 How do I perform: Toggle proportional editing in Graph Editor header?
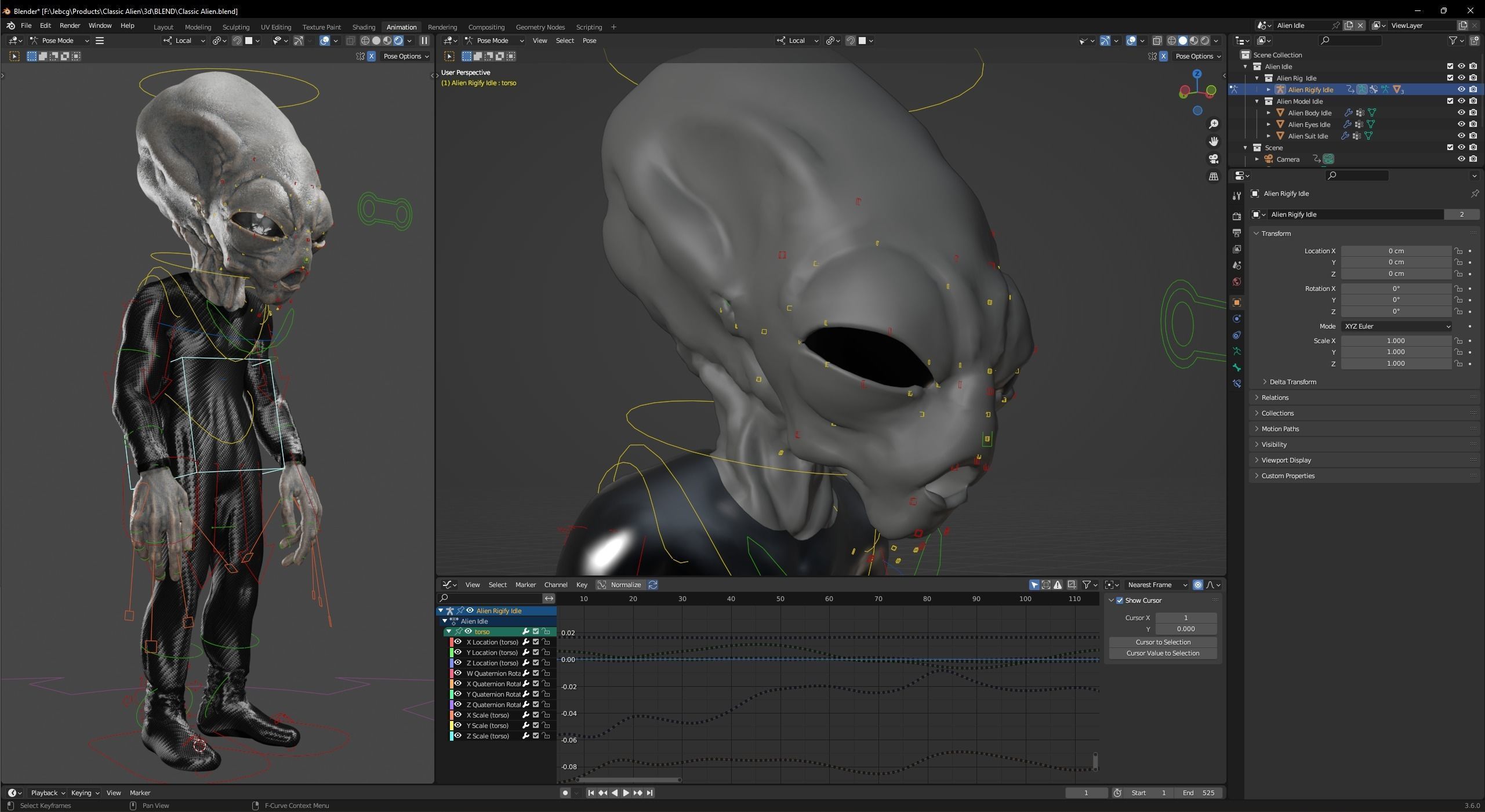pyautogui.click(x=1197, y=585)
